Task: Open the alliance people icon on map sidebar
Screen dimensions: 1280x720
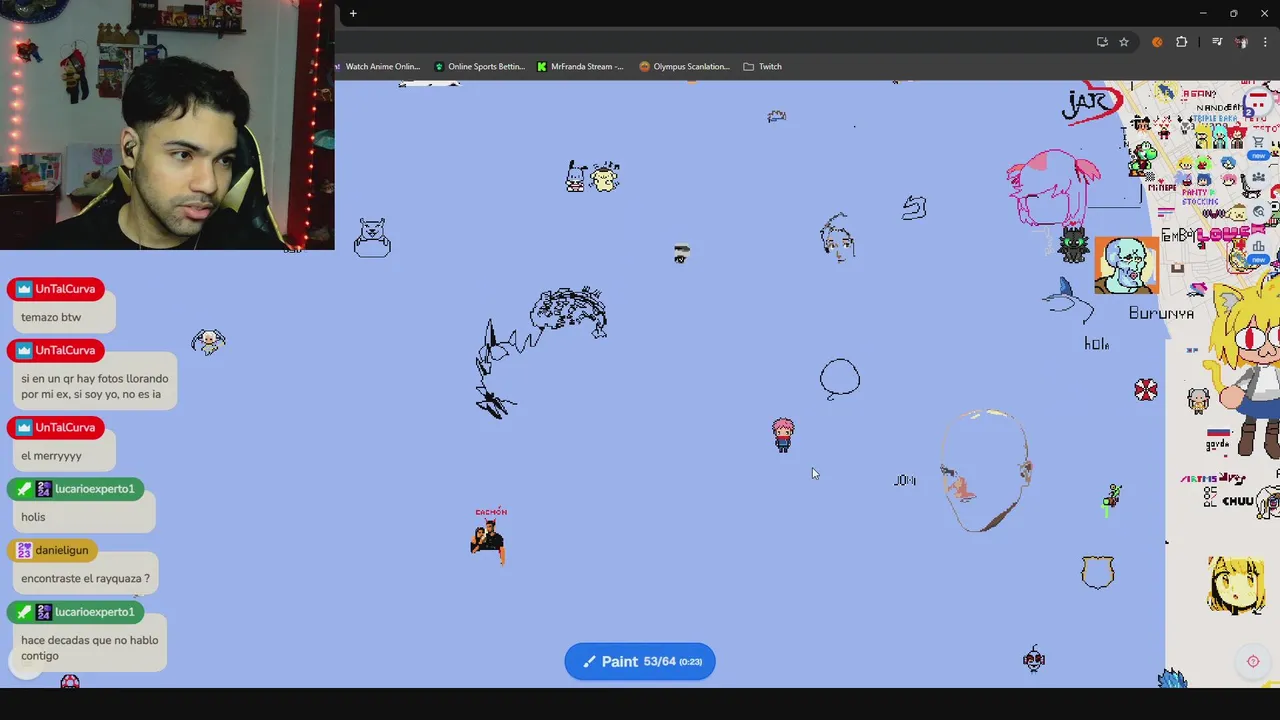Action: pyautogui.click(x=1258, y=178)
